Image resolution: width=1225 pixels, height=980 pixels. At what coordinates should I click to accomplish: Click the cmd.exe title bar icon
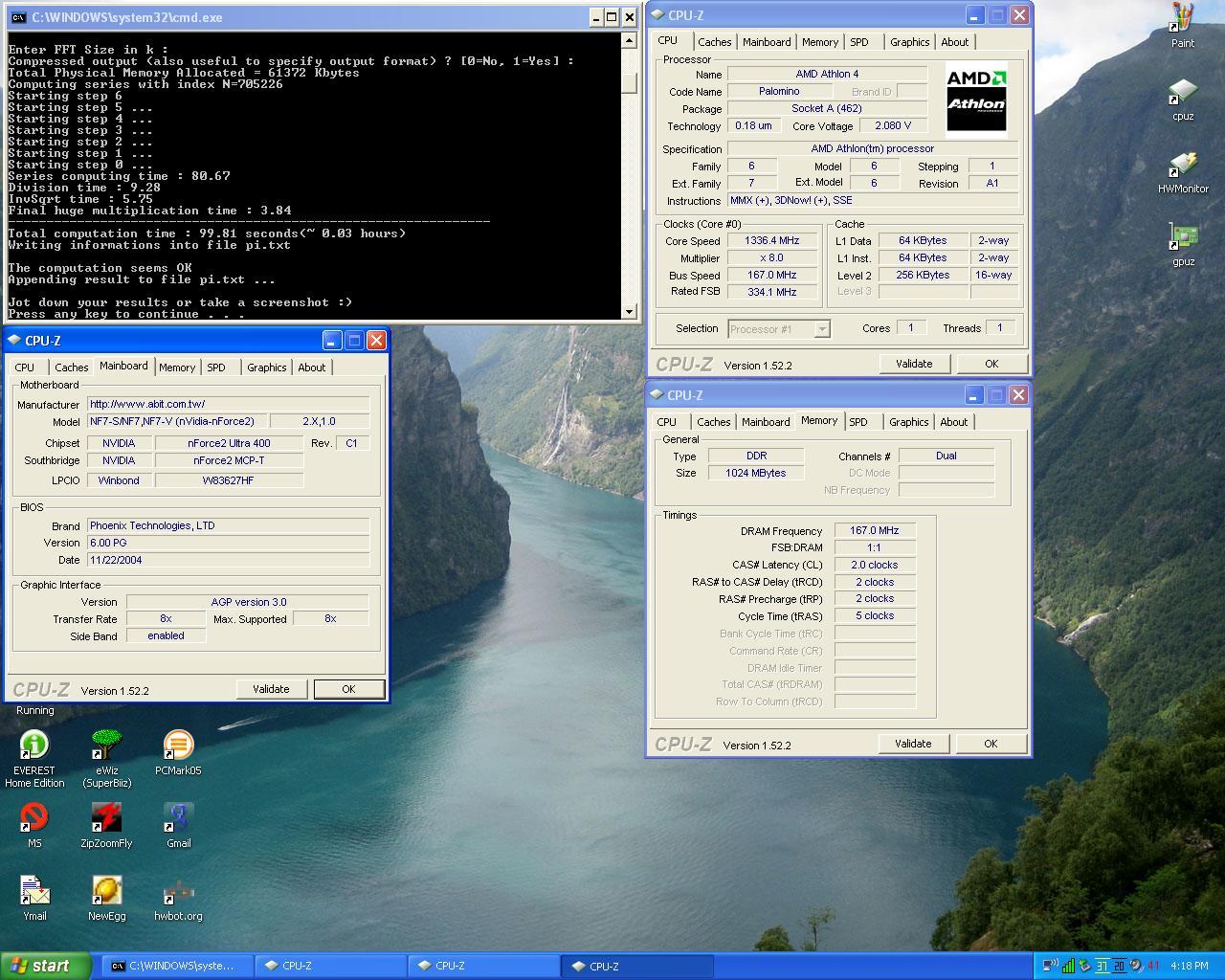[x=18, y=17]
